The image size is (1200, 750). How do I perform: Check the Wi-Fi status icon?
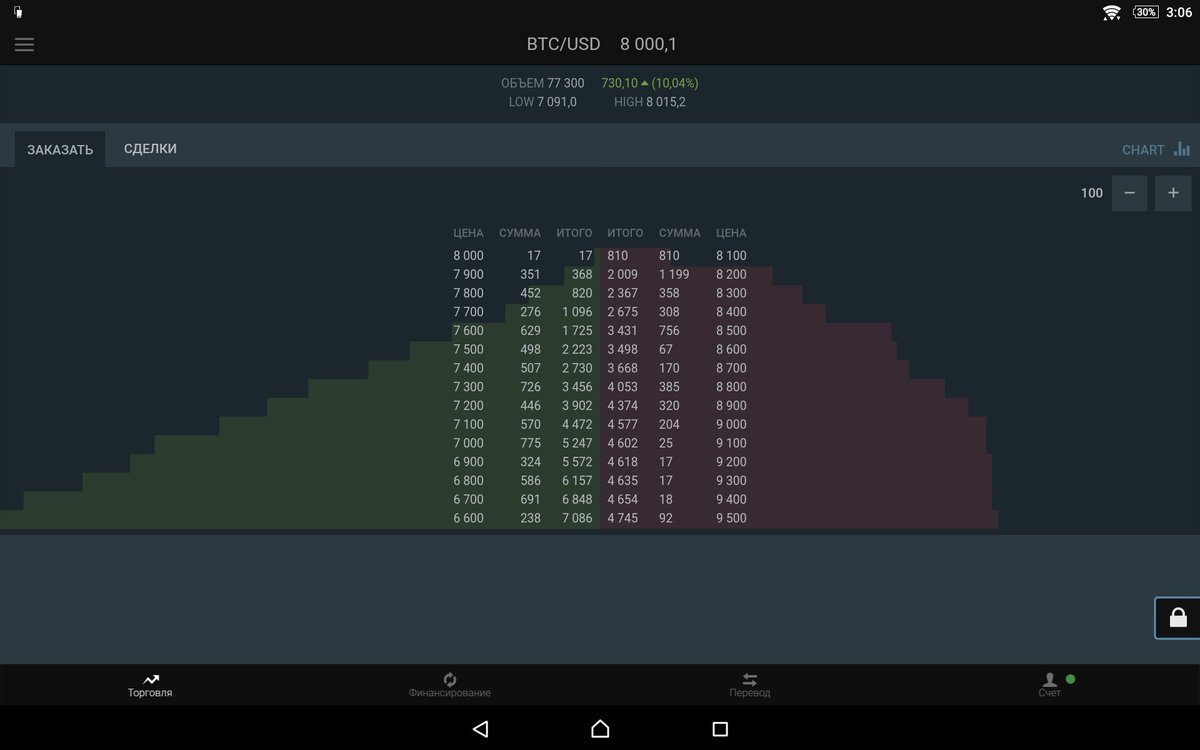coord(1111,12)
